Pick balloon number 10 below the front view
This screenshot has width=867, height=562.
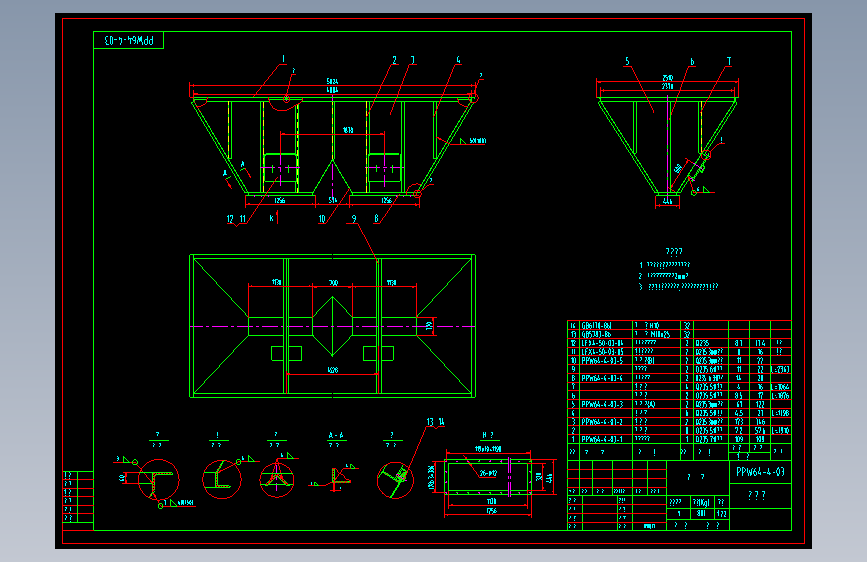tap(322, 218)
